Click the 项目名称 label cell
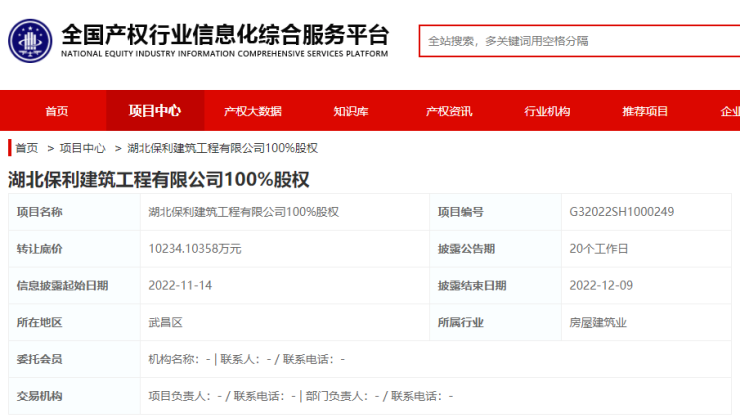The height and width of the screenshot is (418, 740). click(75, 212)
